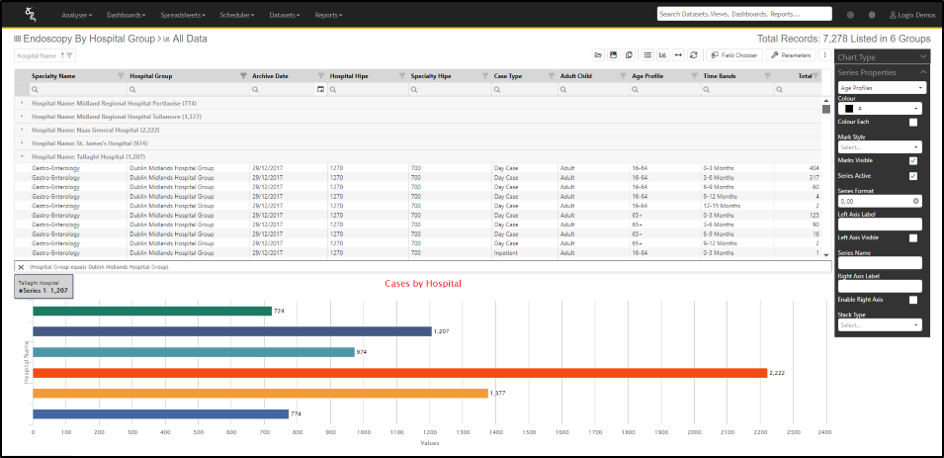Click the fit-width arrows icon in toolbar
Image resolution: width=944 pixels, height=458 pixels.
pyautogui.click(x=678, y=55)
